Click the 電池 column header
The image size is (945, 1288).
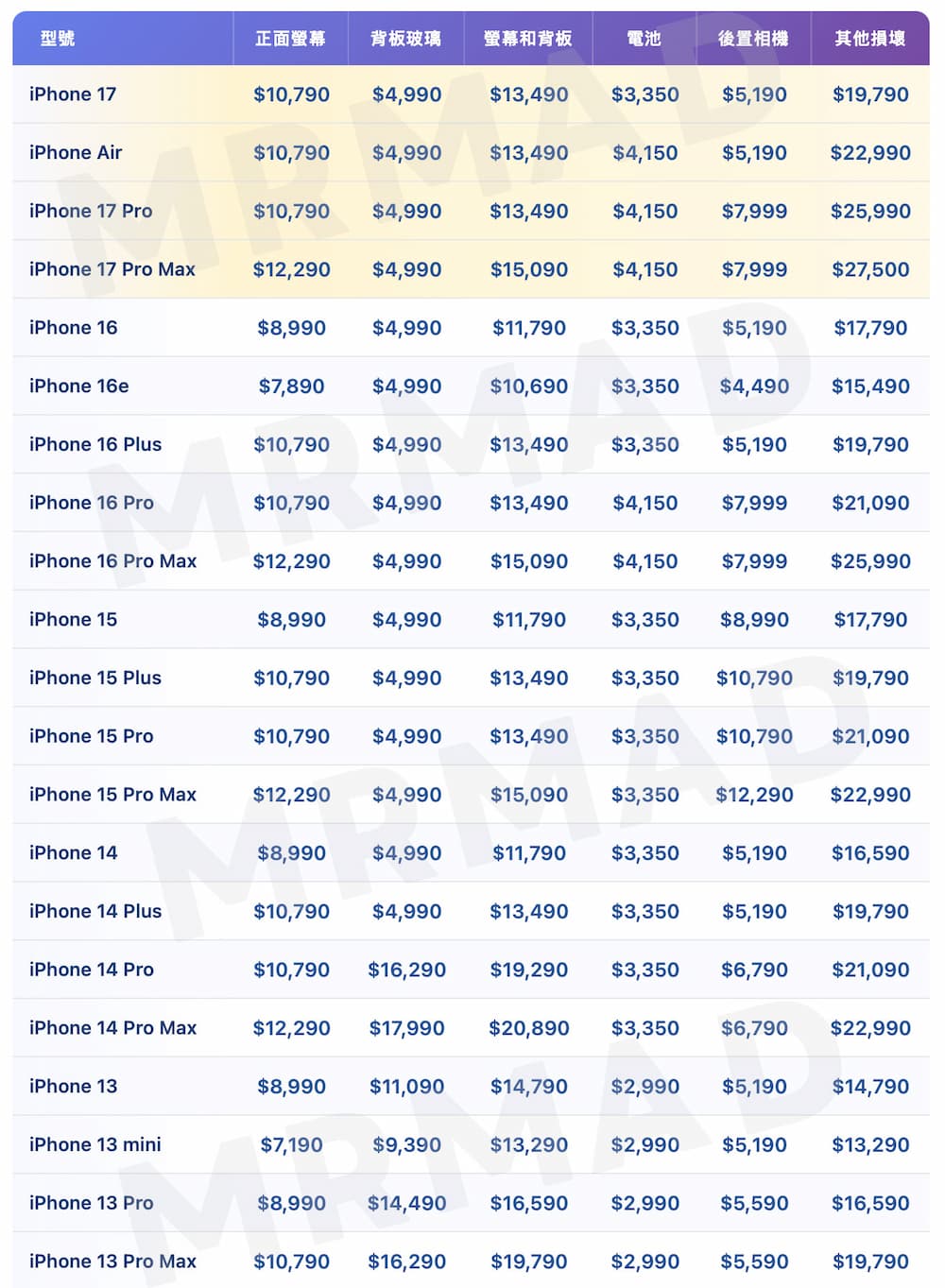[x=644, y=39]
